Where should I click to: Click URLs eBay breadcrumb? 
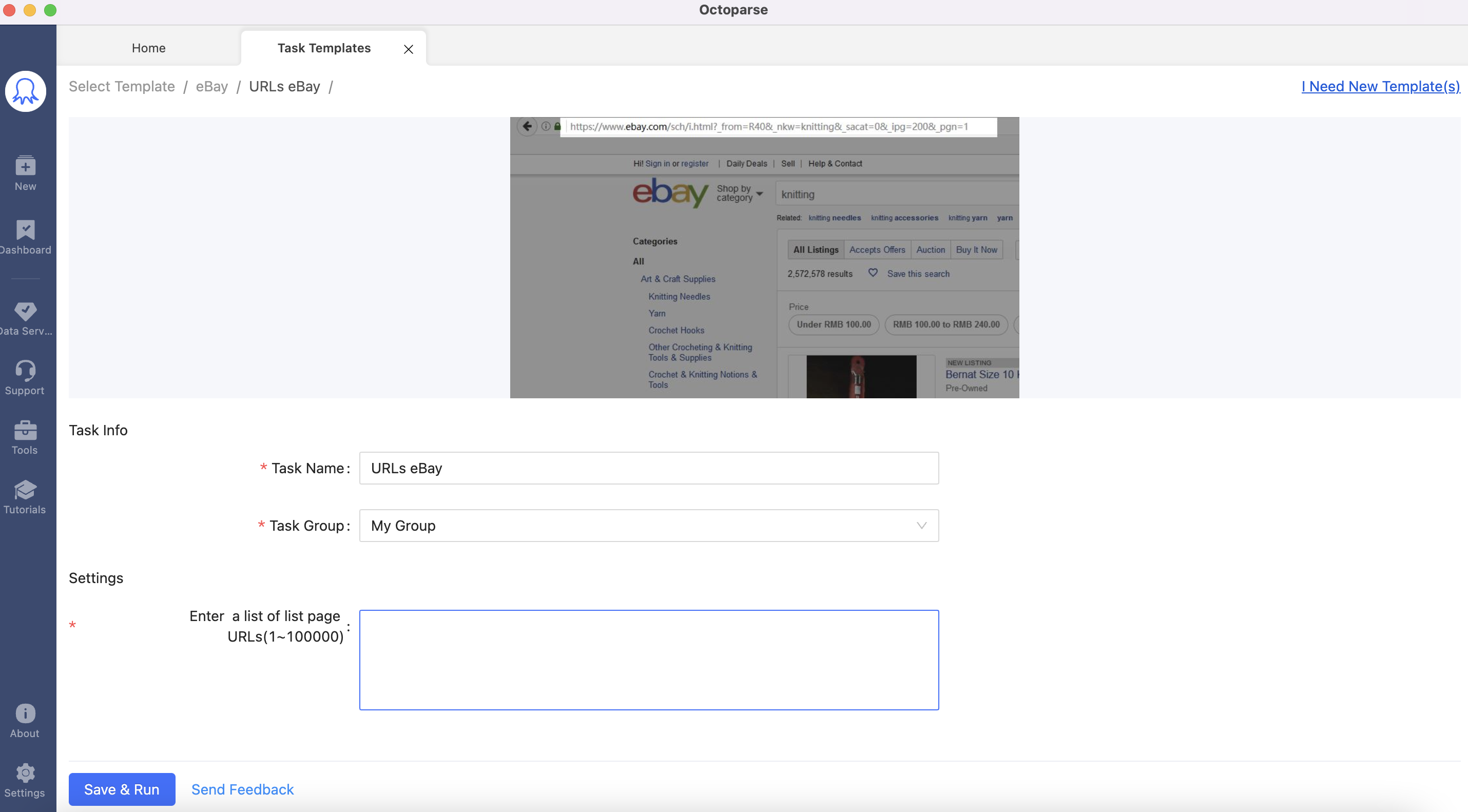coord(284,86)
